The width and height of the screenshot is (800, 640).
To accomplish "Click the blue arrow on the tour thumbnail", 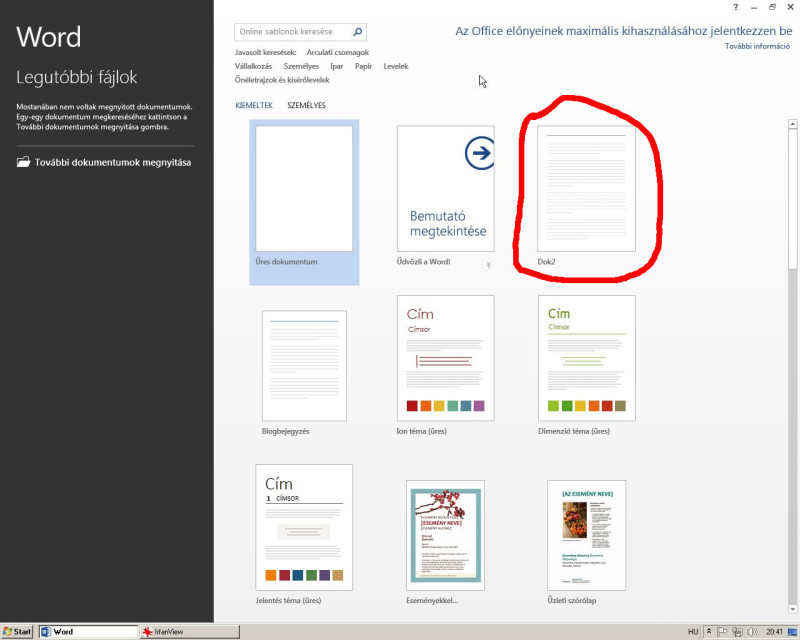I will [x=480, y=153].
